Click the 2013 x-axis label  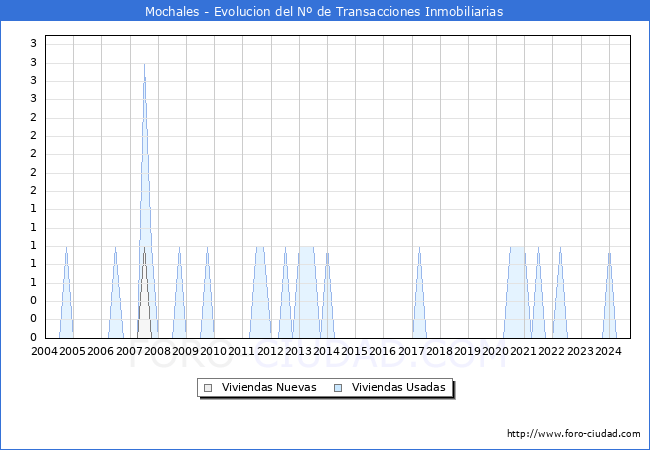point(298,351)
